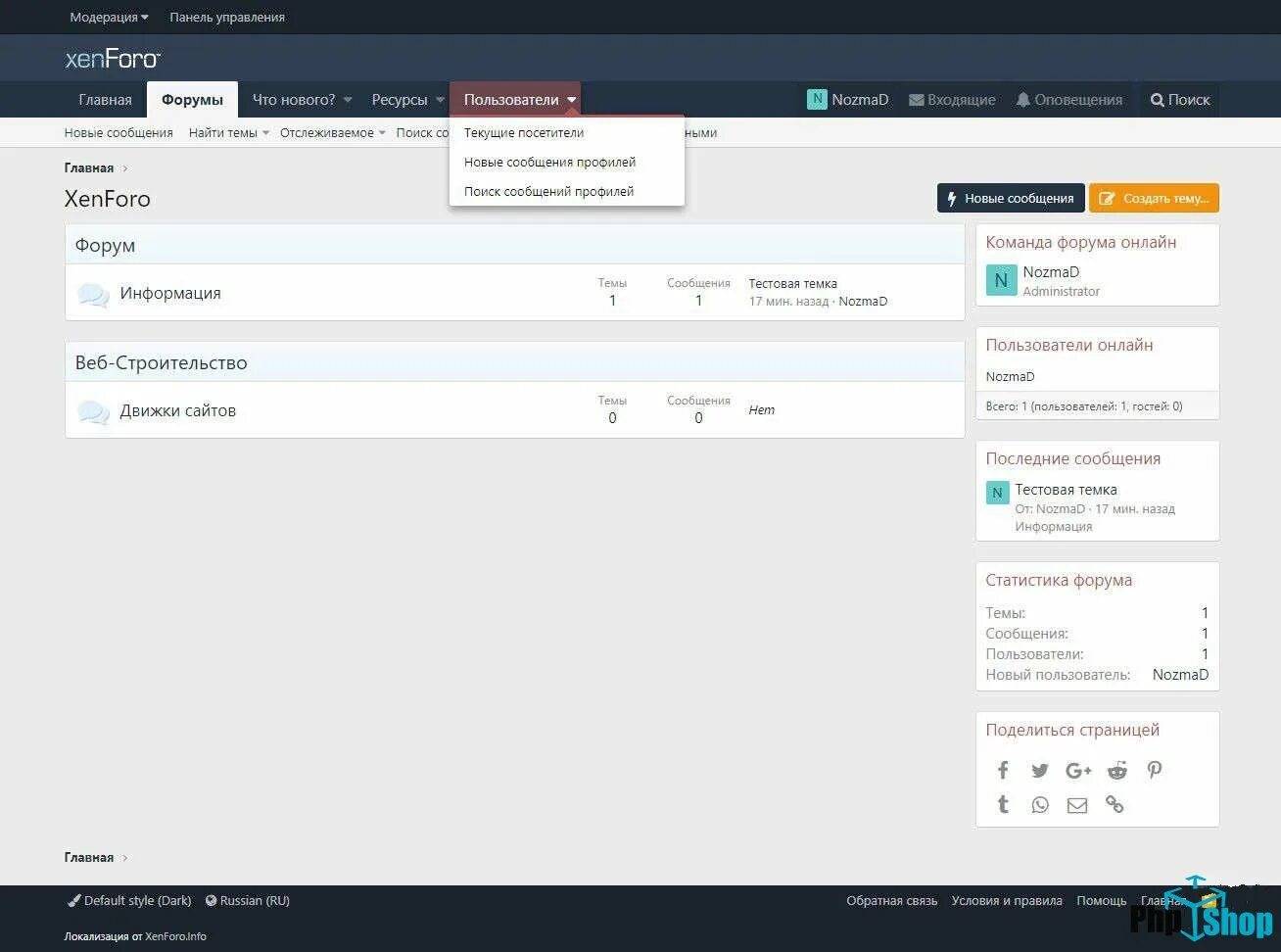Screen dimensions: 1281x952
Task: Open Тестовая темка in Информация row
Action: [x=793, y=284]
